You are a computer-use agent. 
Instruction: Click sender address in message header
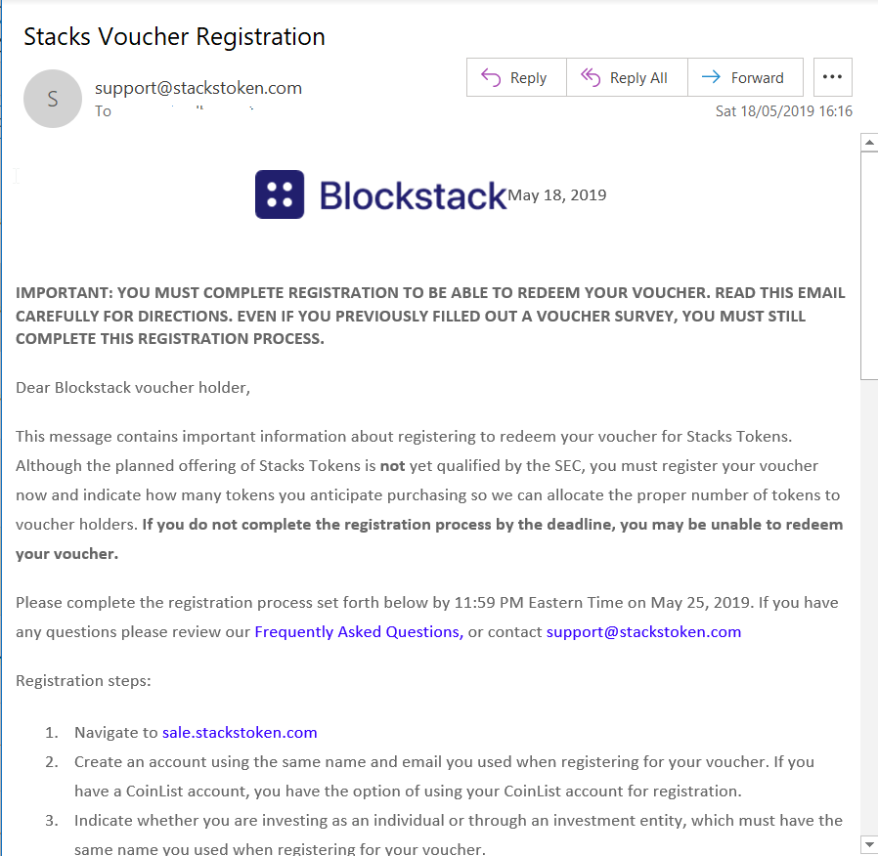(x=198, y=88)
